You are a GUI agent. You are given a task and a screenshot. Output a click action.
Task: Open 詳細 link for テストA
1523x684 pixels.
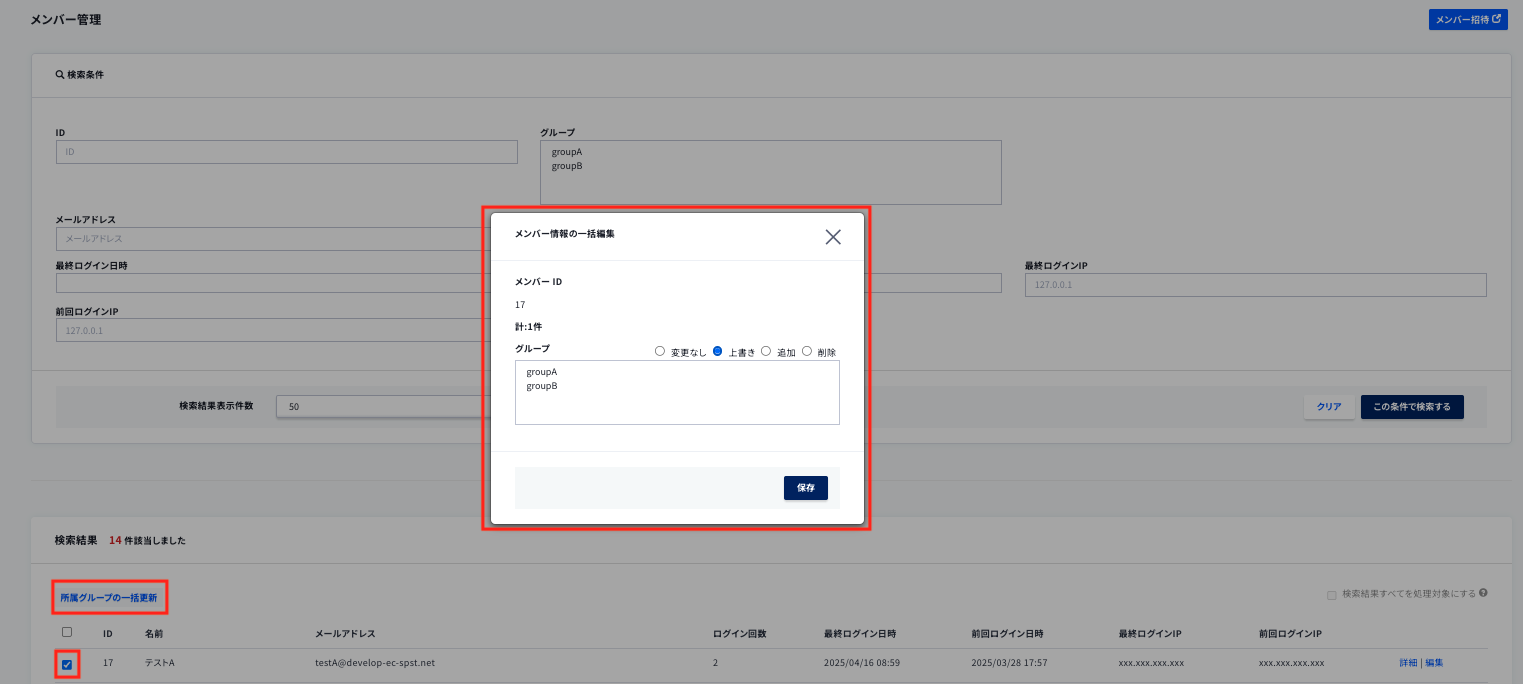1408,663
